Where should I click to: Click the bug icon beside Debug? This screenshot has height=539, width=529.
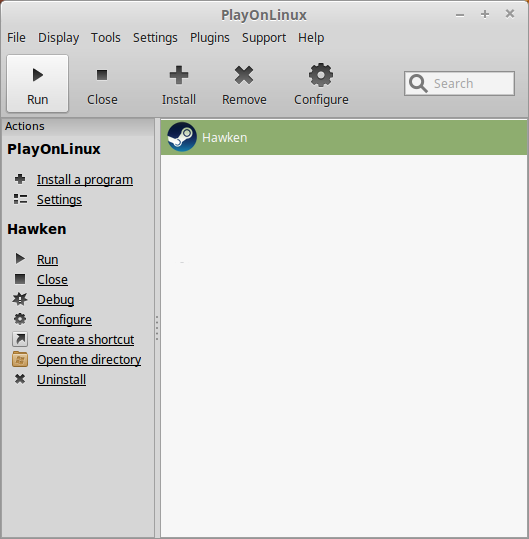pyautogui.click(x=20, y=299)
